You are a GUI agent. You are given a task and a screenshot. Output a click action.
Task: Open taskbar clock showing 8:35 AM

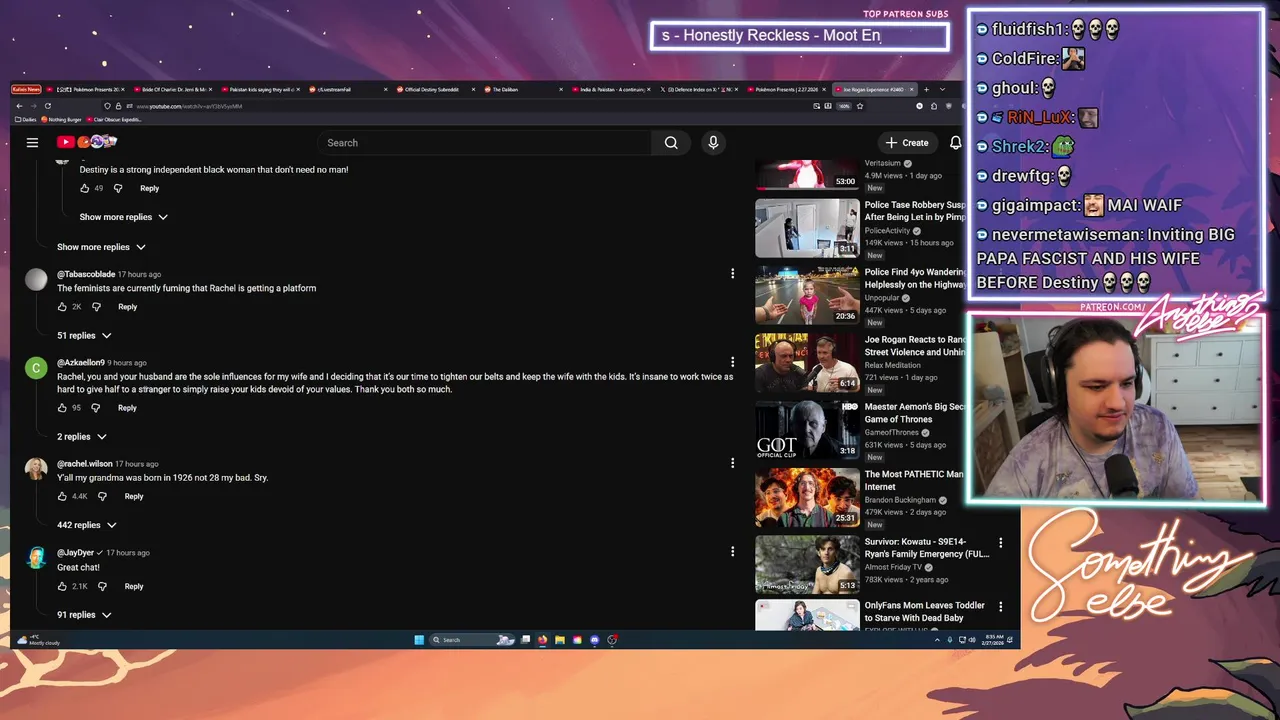coord(995,640)
